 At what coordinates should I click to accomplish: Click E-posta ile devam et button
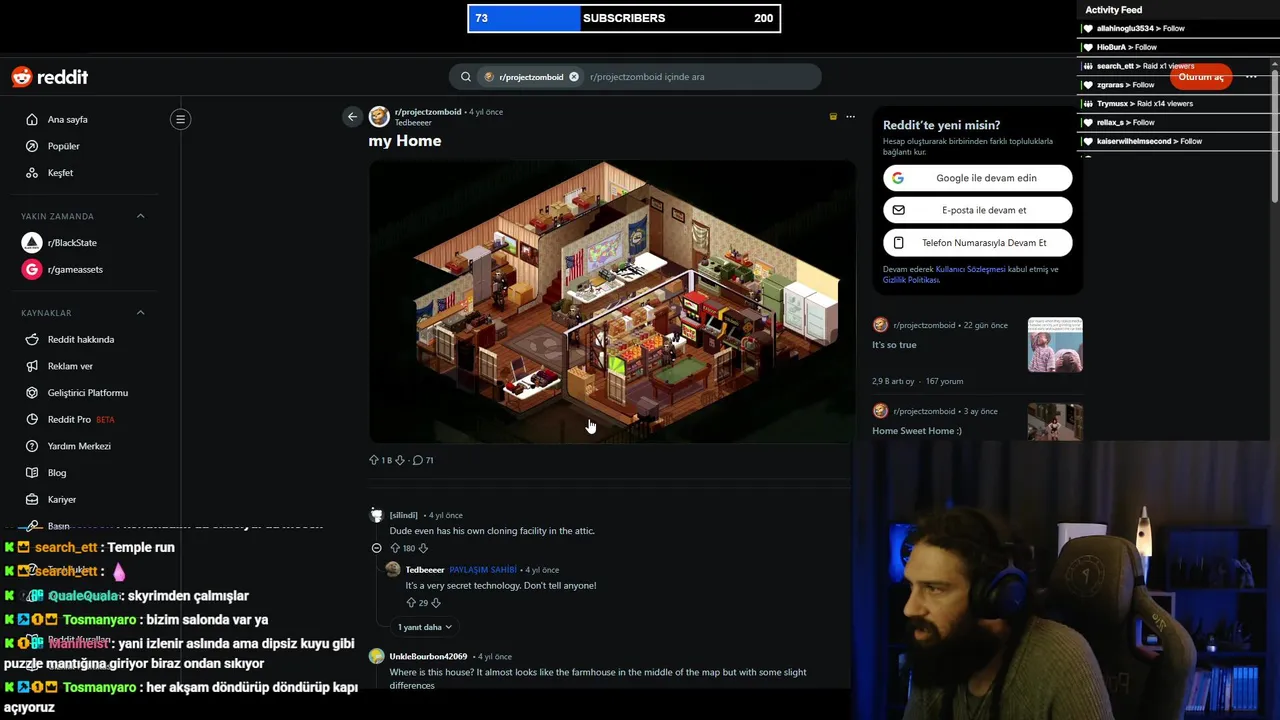point(978,210)
